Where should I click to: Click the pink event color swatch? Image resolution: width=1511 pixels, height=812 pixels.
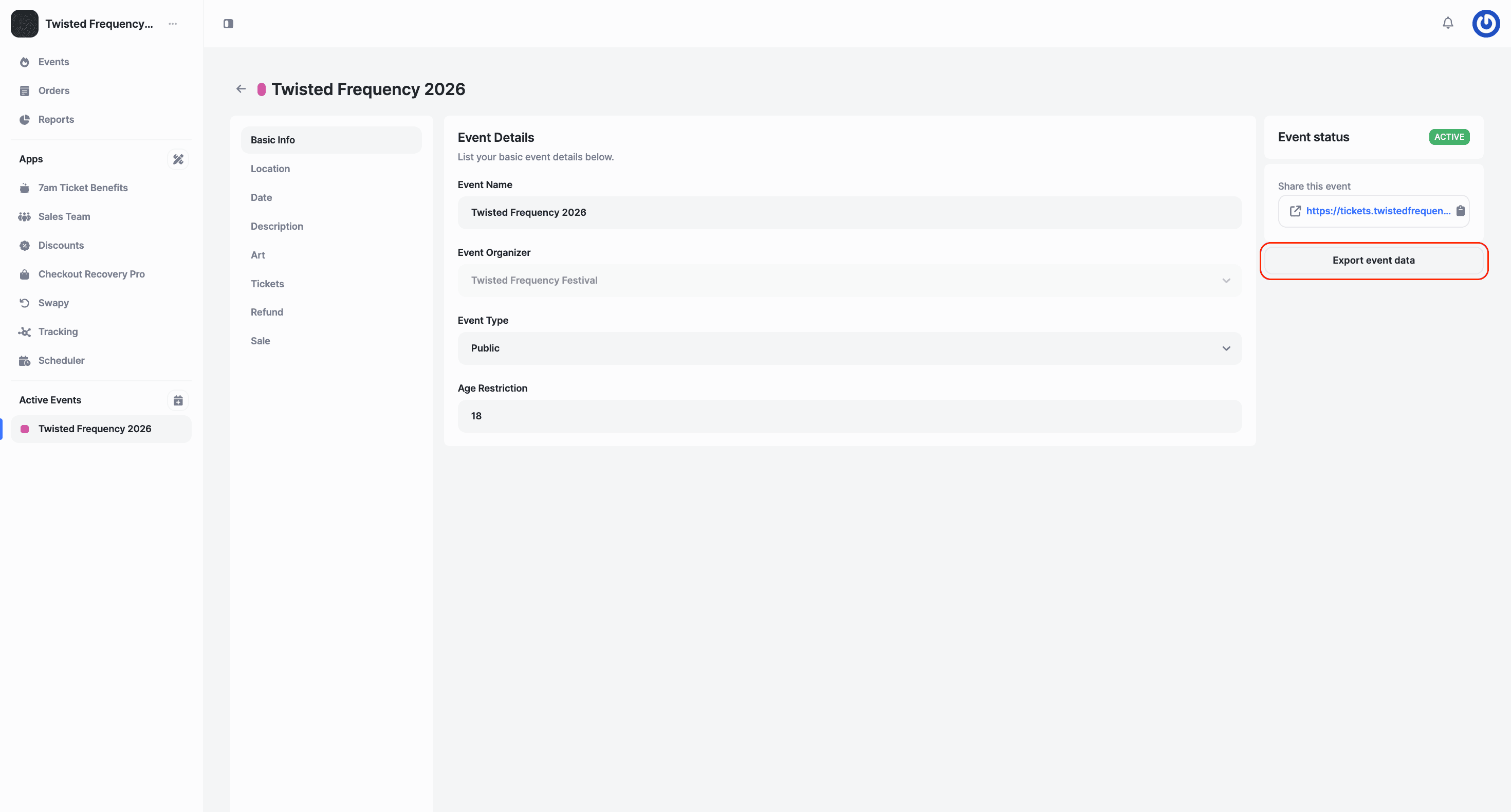click(x=262, y=89)
